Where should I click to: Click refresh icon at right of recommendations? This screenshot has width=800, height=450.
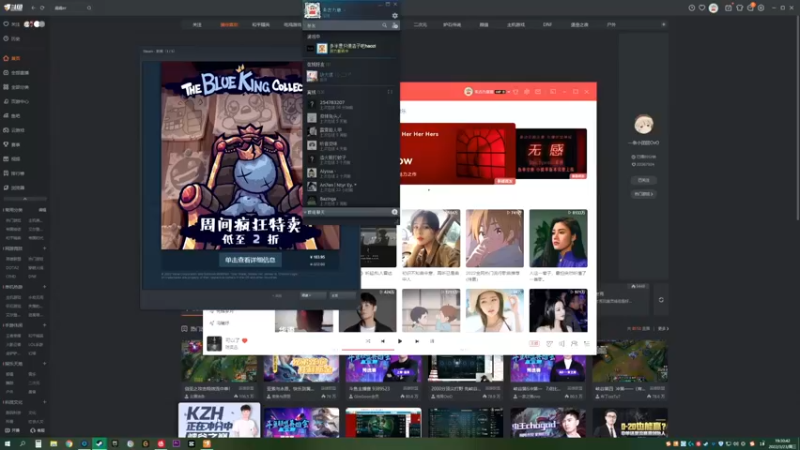pos(661,300)
